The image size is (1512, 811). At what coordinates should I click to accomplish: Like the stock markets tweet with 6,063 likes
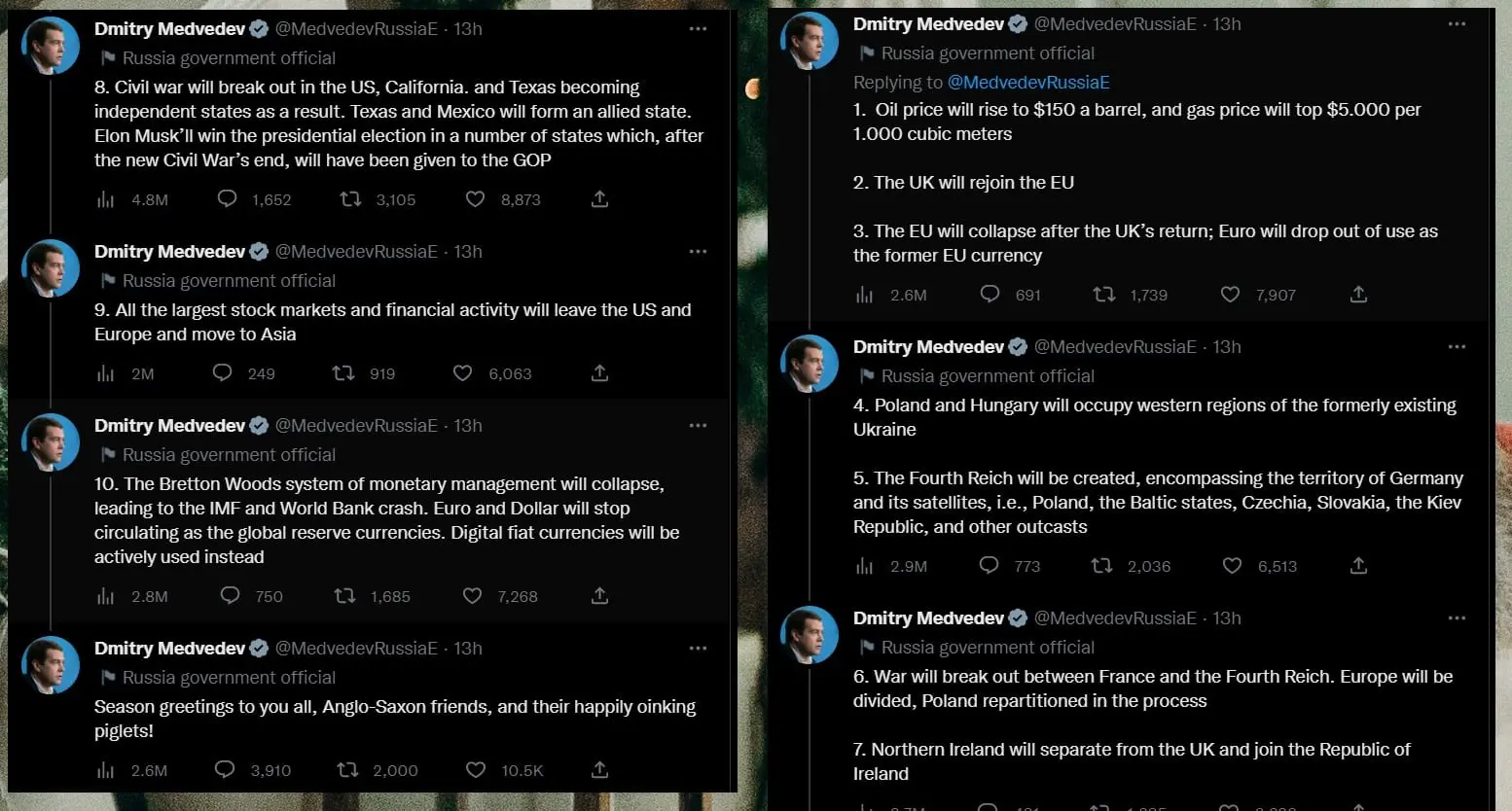pyautogui.click(x=463, y=373)
